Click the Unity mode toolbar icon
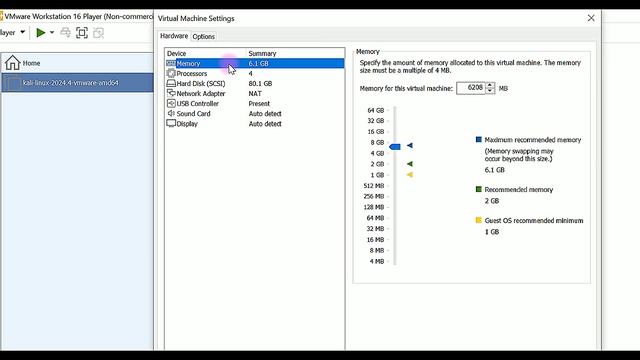This screenshot has height=360, width=640. [98, 33]
